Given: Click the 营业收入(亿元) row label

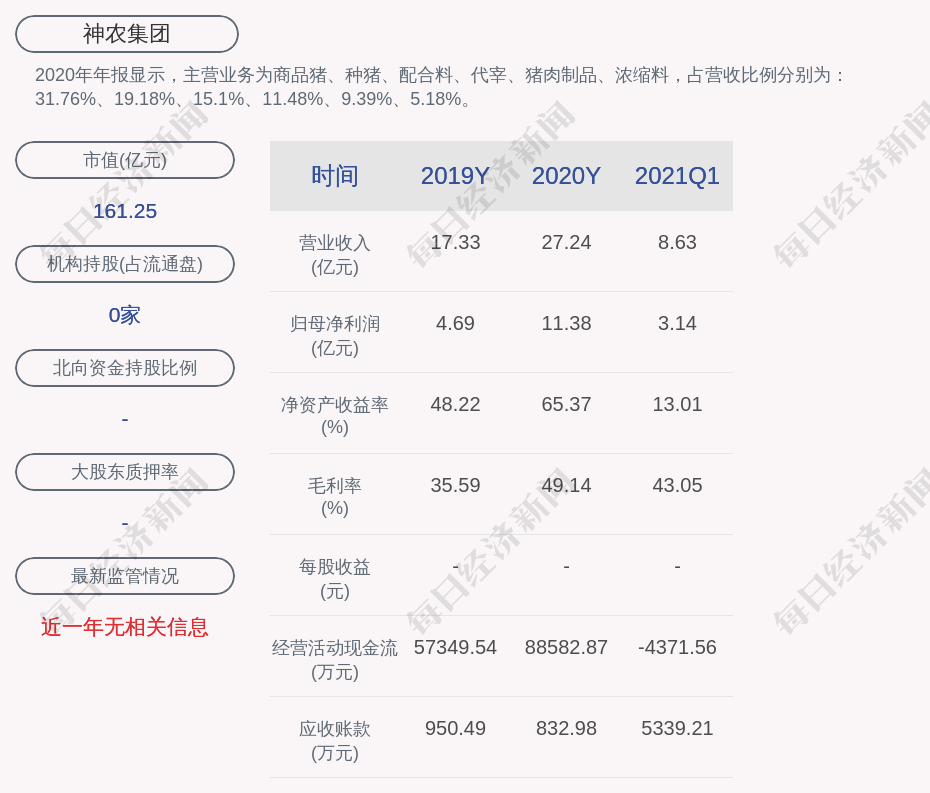Looking at the screenshot, I should click(x=335, y=255).
